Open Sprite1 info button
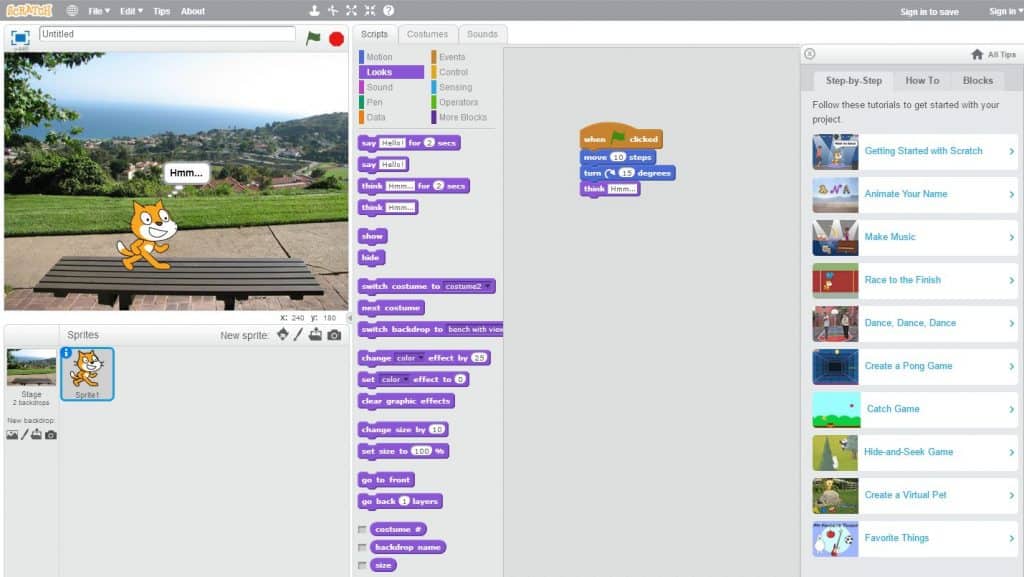Screen dimensions: 1024x577 67,353
